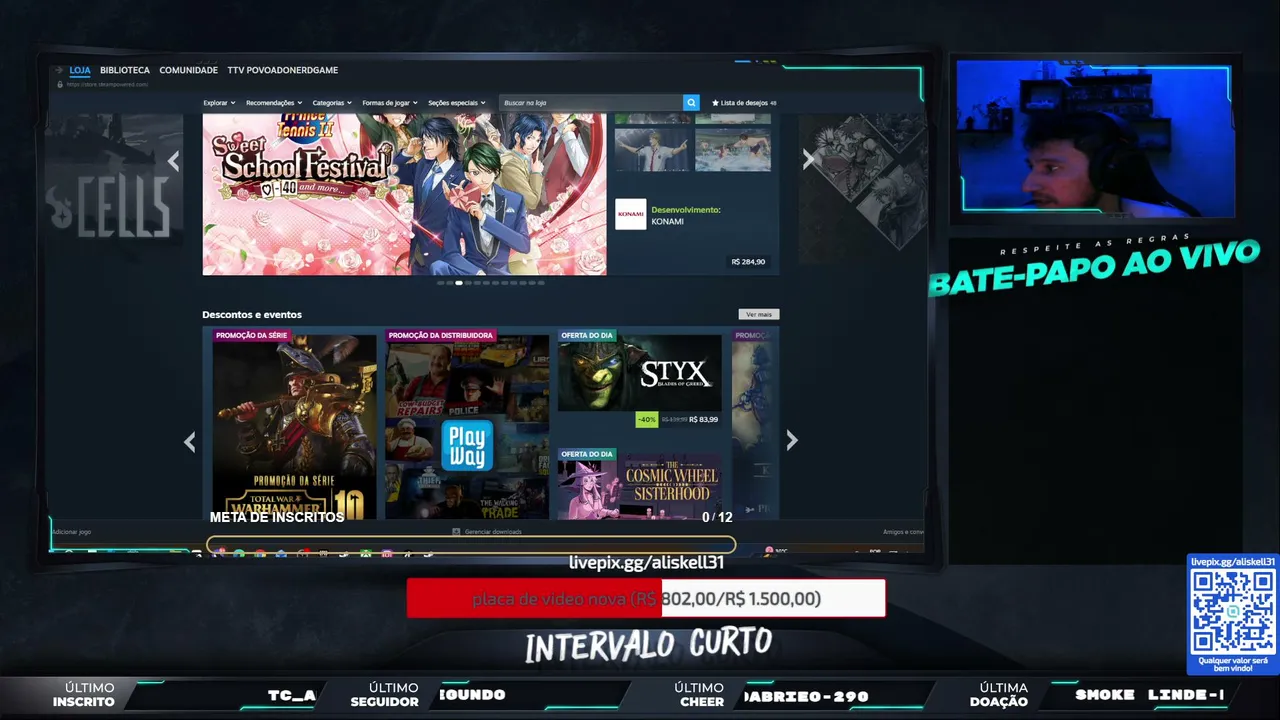This screenshot has height=720, width=1280.
Task: Open the TTV POVOADONERDGAME profile tab
Action: 282,70
